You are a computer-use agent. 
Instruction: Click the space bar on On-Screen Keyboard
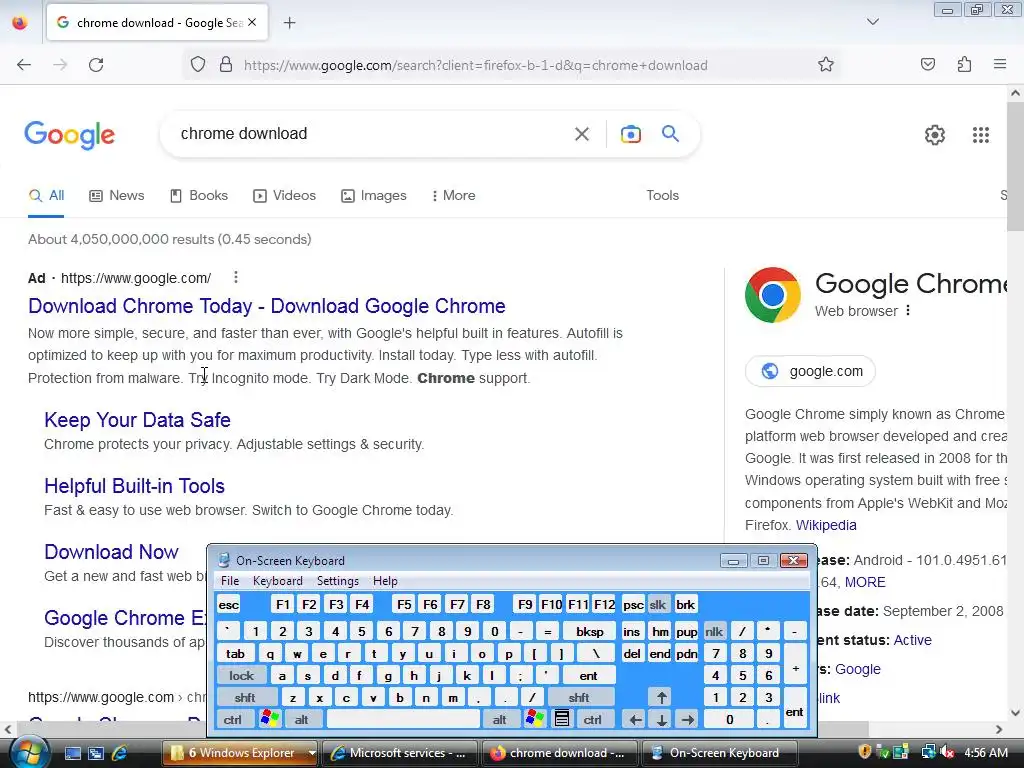click(x=403, y=719)
